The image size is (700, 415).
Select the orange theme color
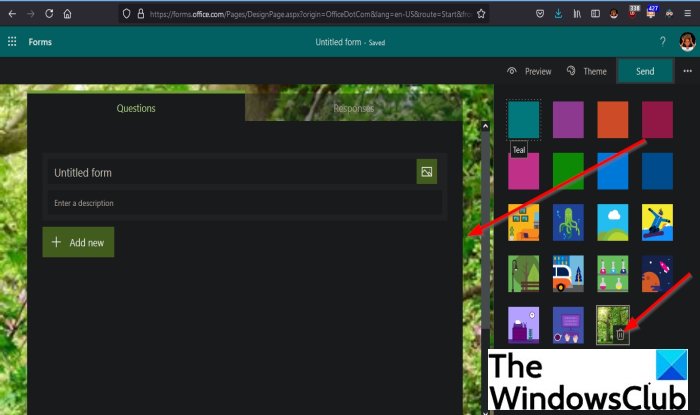tap(612, 120)
